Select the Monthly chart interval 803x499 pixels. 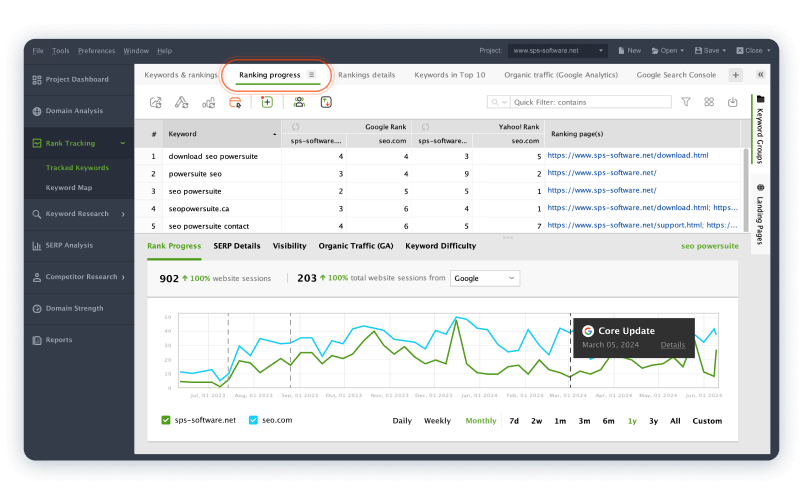(481, 421)
